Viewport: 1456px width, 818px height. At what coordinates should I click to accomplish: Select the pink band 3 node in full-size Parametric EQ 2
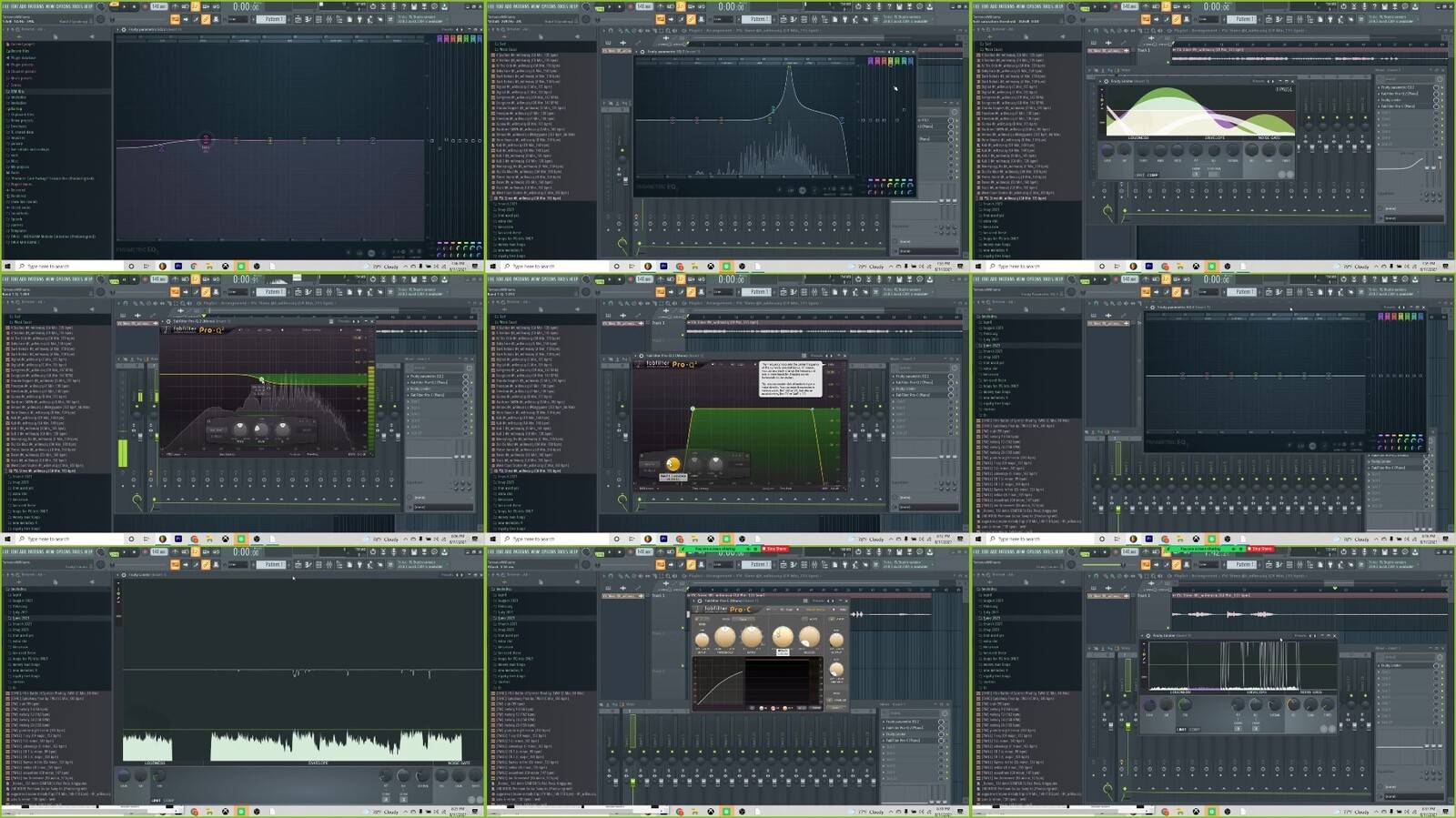[x=206, y=139]
